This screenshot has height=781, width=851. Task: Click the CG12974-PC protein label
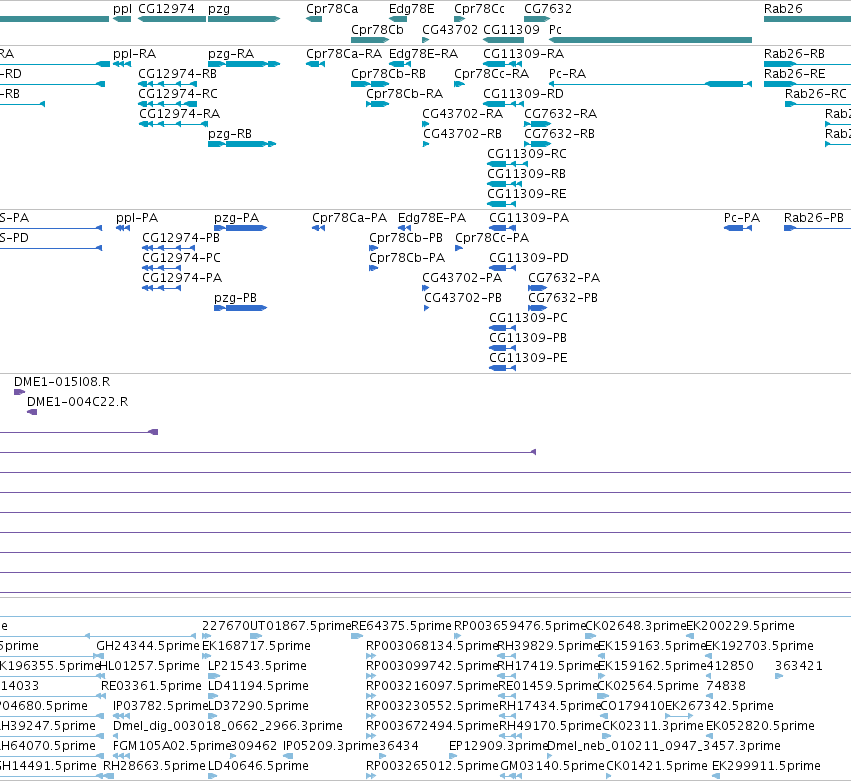tap(181, 258)
